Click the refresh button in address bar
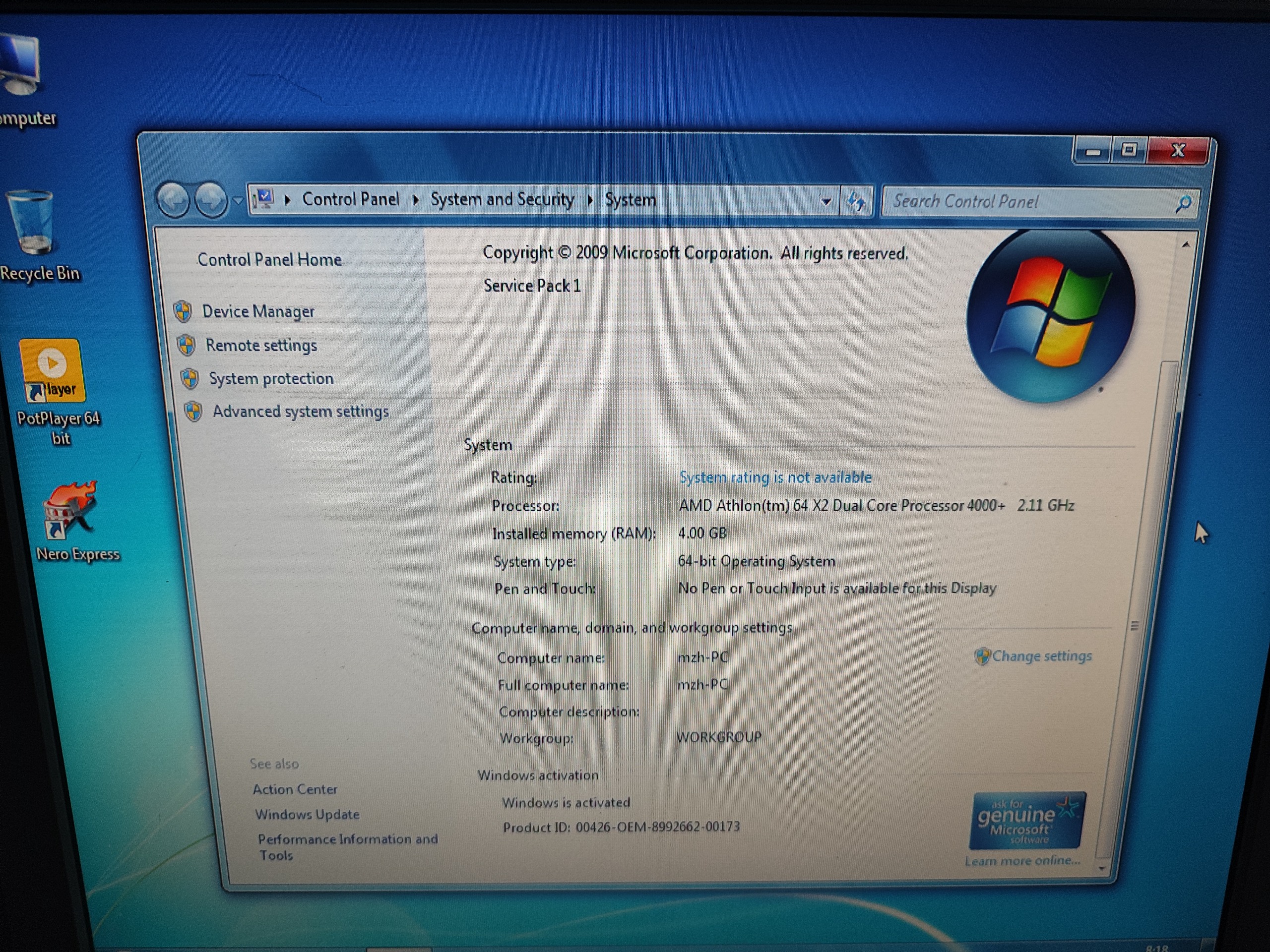 click(x=856, y=201)
